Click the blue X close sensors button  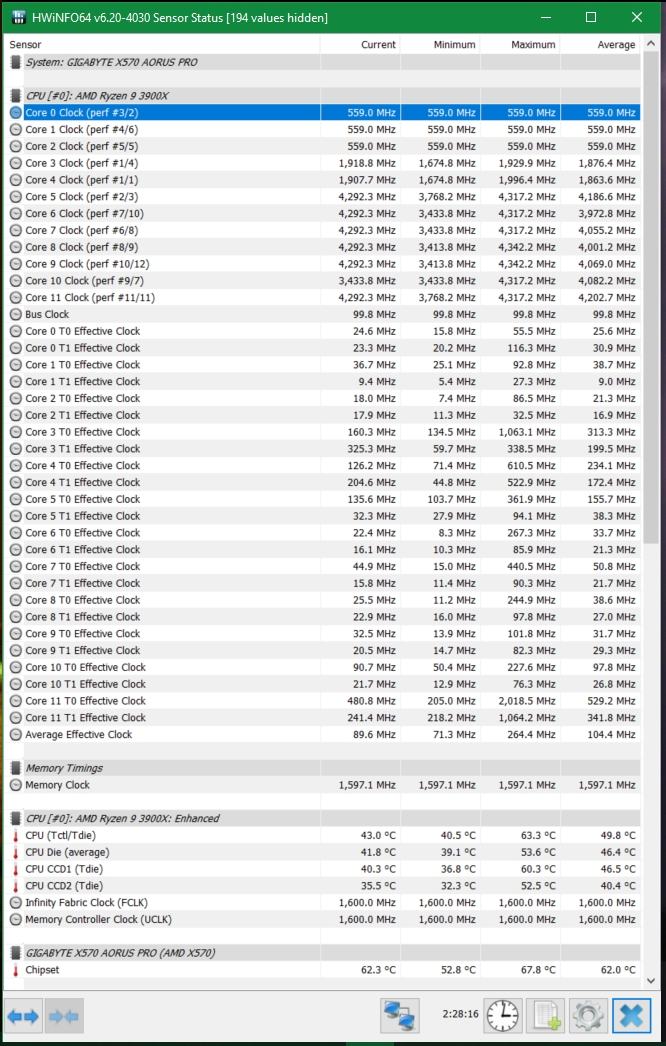(x=631, y=1016)
